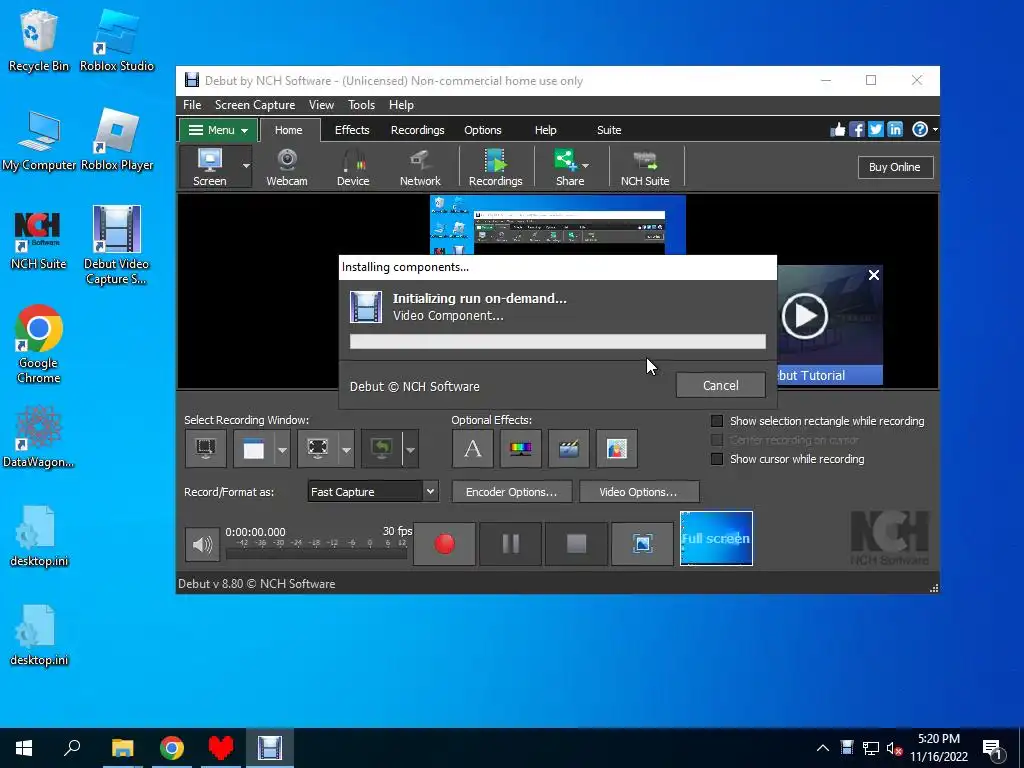Open the View menu
This screenshot has width=1024, height=768.
321,104
